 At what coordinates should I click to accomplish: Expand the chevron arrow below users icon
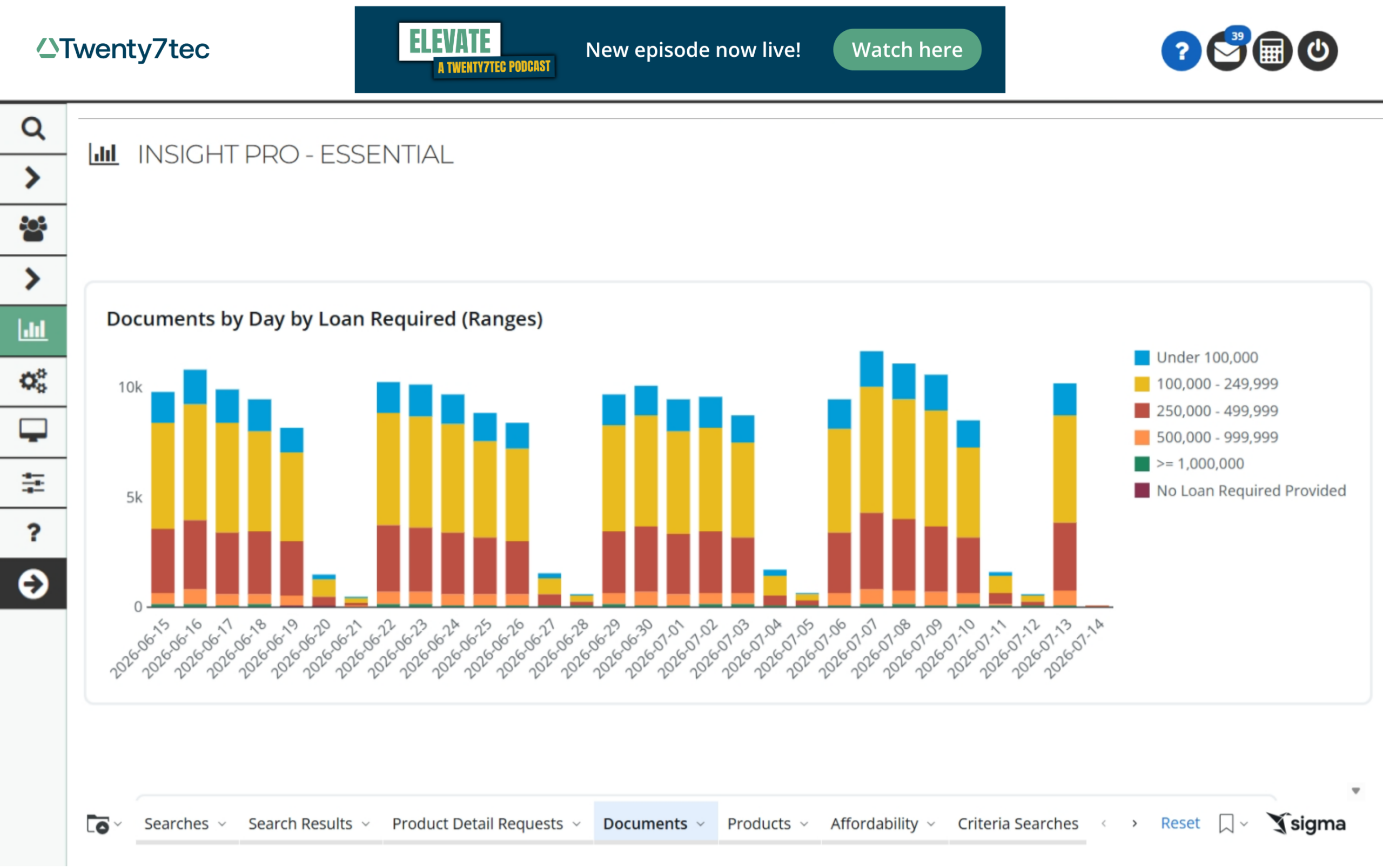33,279
